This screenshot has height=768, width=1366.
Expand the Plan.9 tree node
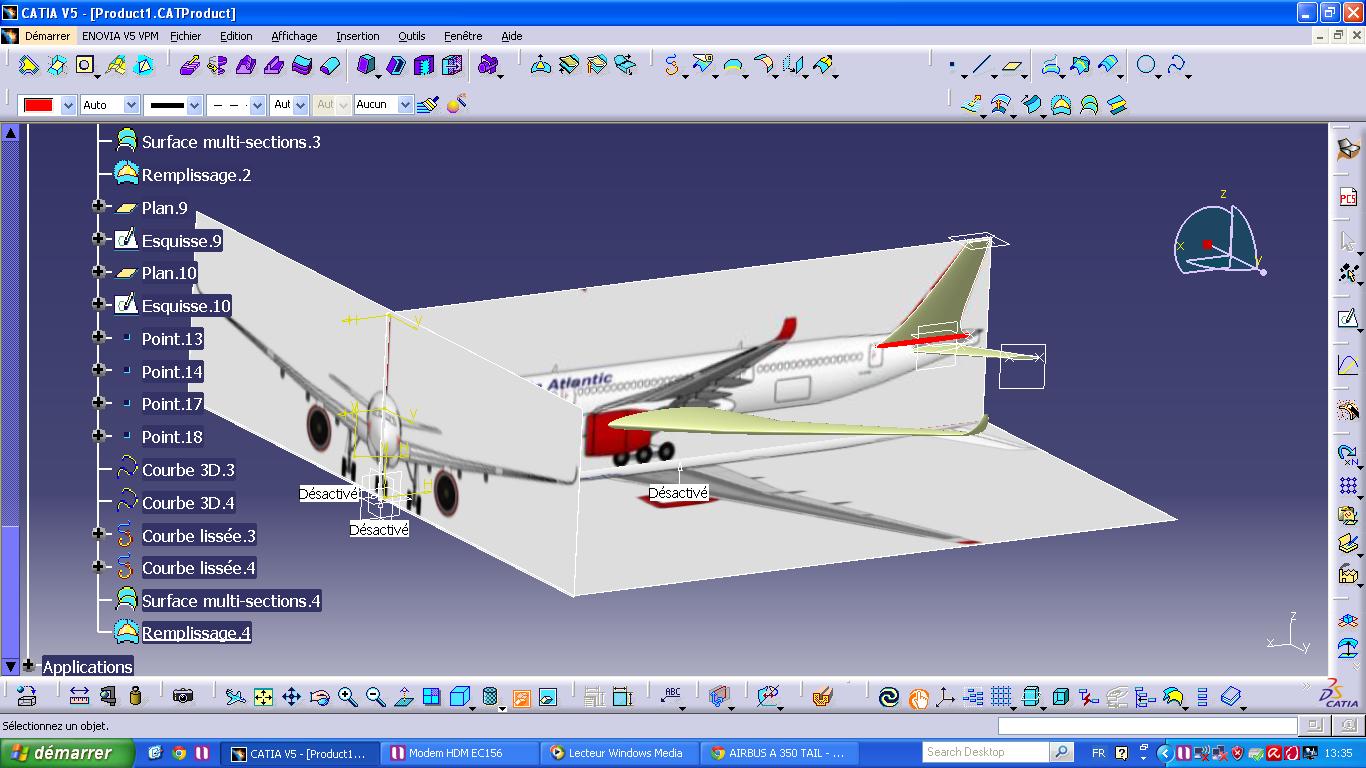click(x=98, y=207)
